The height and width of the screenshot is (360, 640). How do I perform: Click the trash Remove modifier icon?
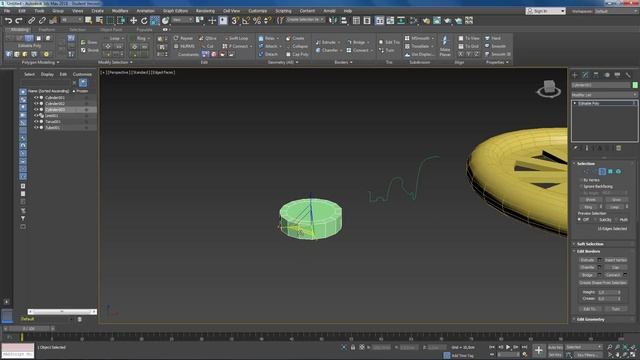(618, 148)
